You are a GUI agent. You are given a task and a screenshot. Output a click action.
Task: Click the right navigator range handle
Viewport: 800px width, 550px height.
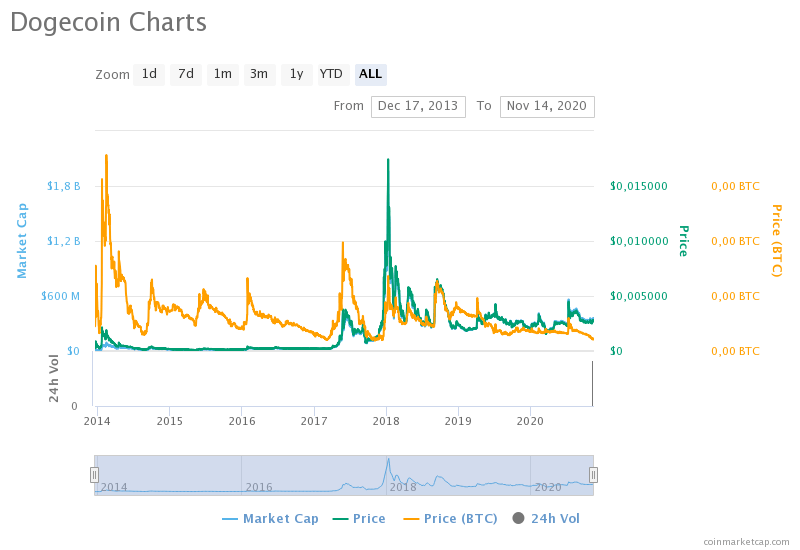tap(593, 475)
